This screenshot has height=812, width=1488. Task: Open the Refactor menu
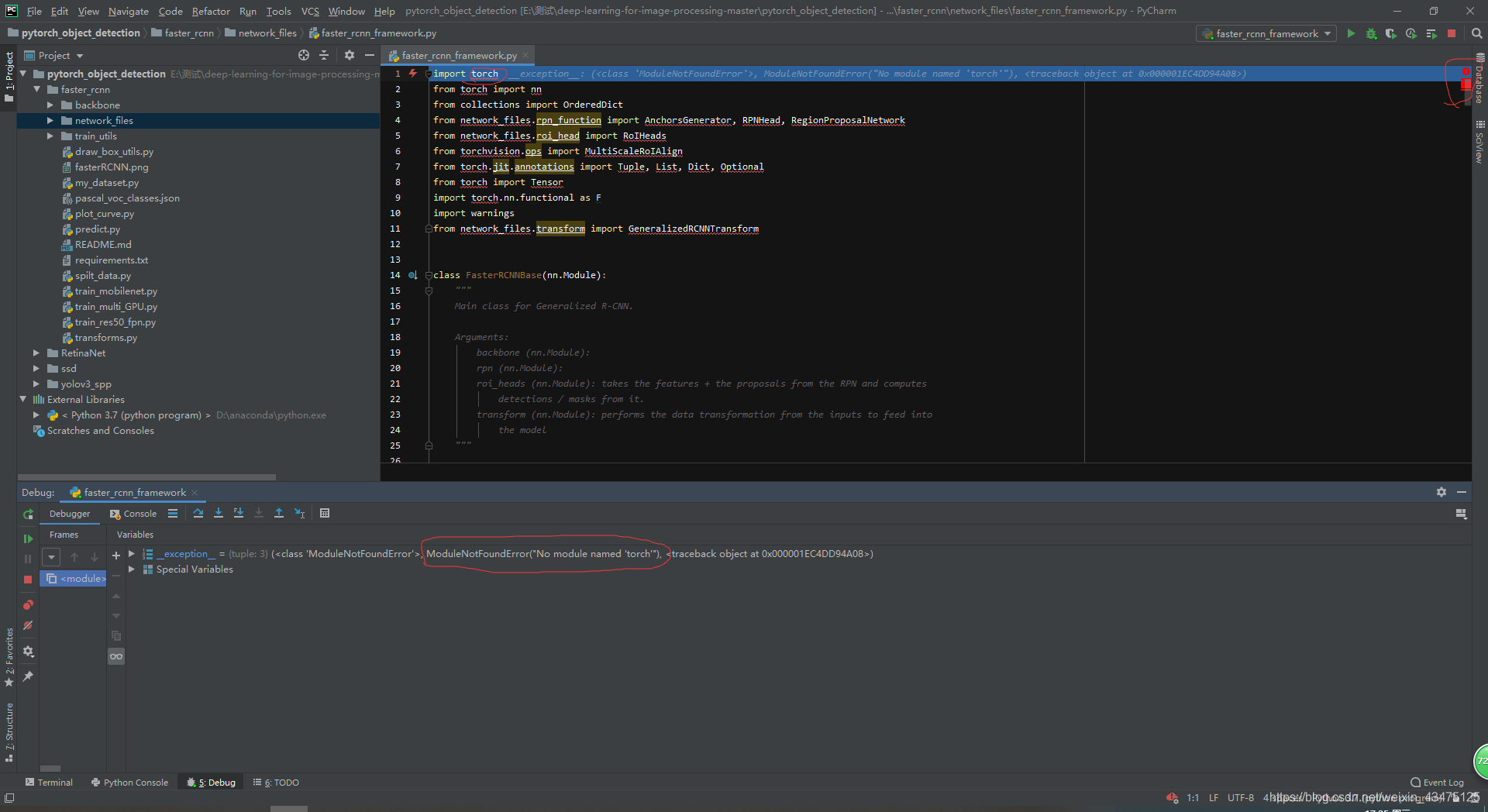click(x=211, y=11)
